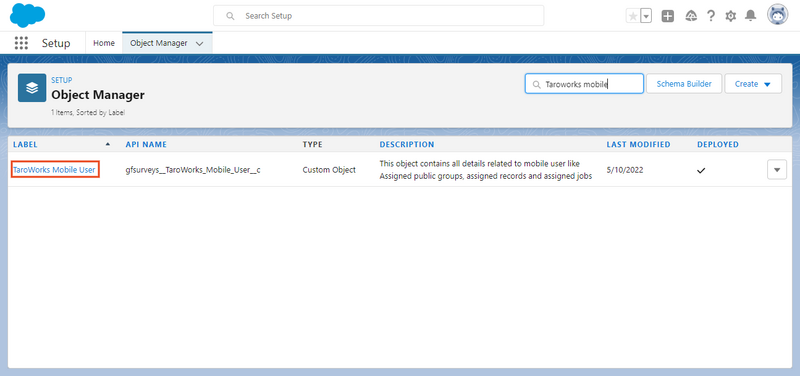Click the description text of TaroWorks Mobile User
Screen dimensions: 800x376
(x=486, y=170)
